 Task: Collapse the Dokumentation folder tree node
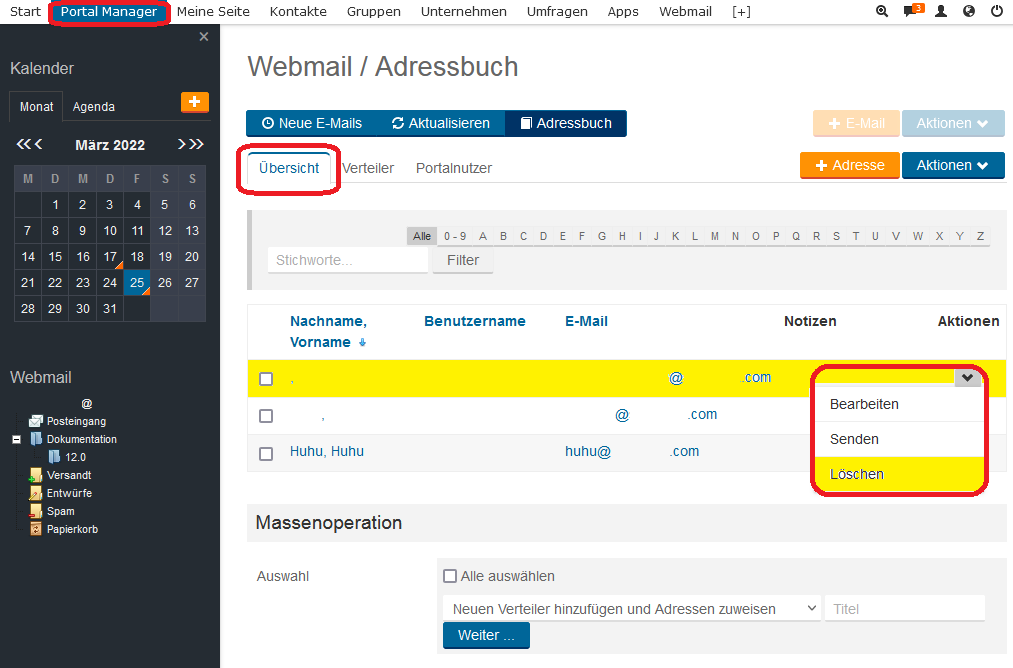(x=17, y=439)
